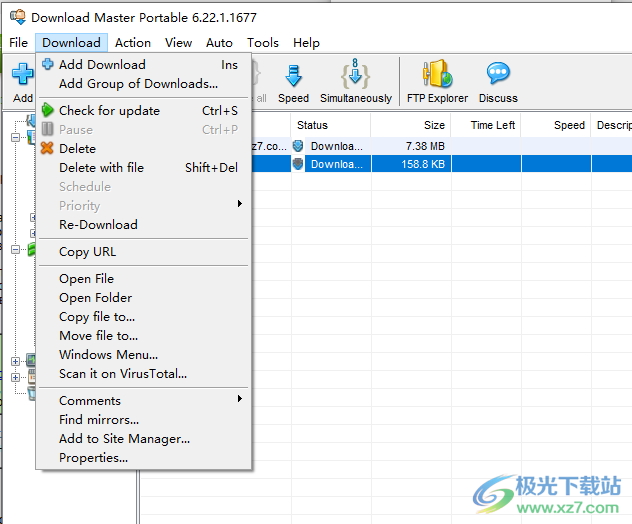Screen dimensions: 632x524
Task: Expand the last plus-box tree node
Action: pyautogui.click(x=15, y=377)
